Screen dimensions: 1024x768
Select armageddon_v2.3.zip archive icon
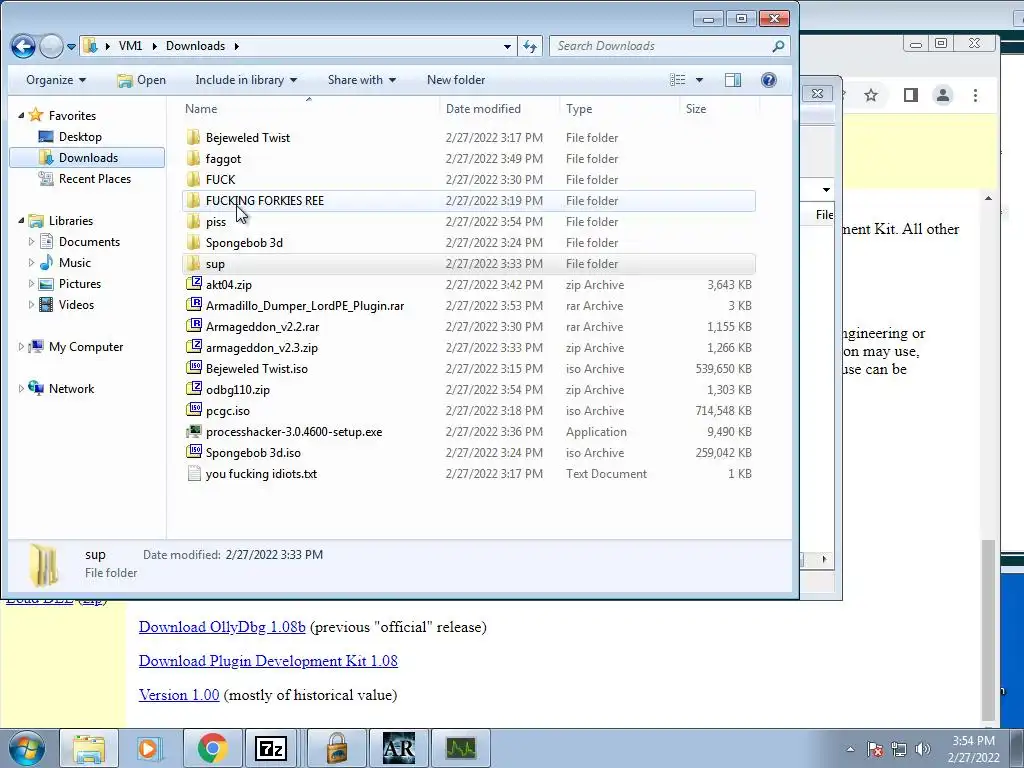[x=193, y=347]
